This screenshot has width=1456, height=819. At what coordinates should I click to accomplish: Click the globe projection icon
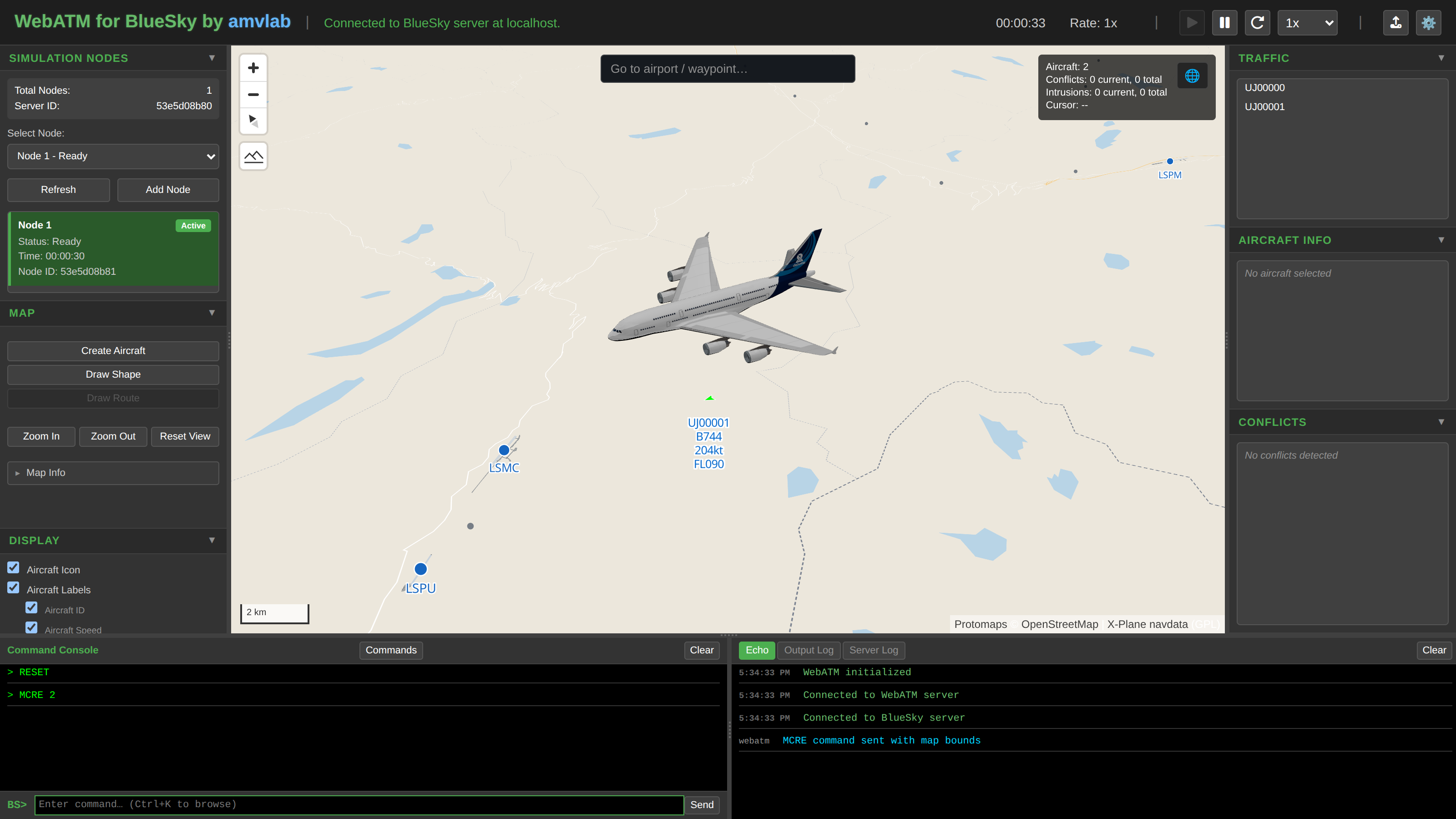(1192, 76)
